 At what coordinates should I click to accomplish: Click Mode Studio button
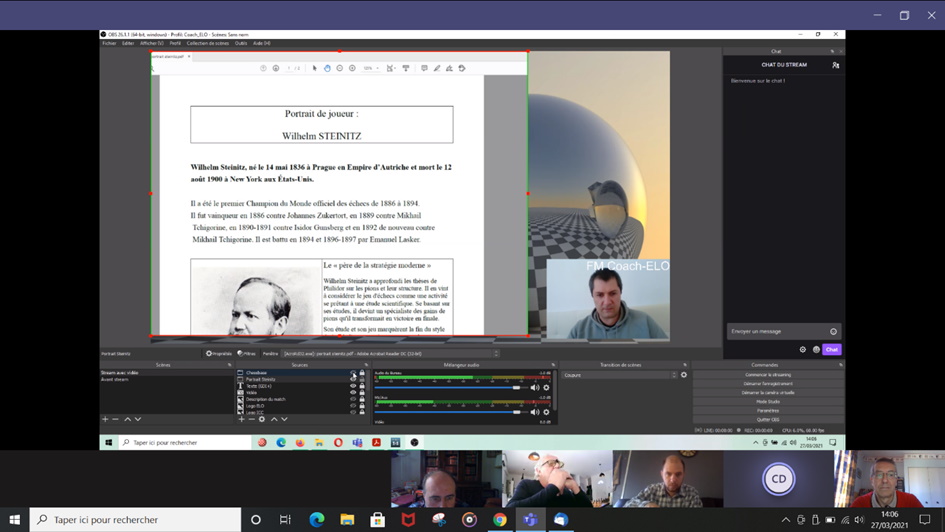[x=767, y=402]
